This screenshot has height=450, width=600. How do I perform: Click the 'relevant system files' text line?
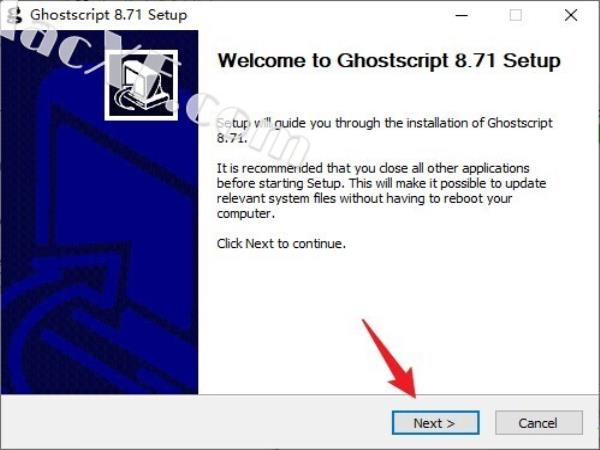click(x=364, y=198)
